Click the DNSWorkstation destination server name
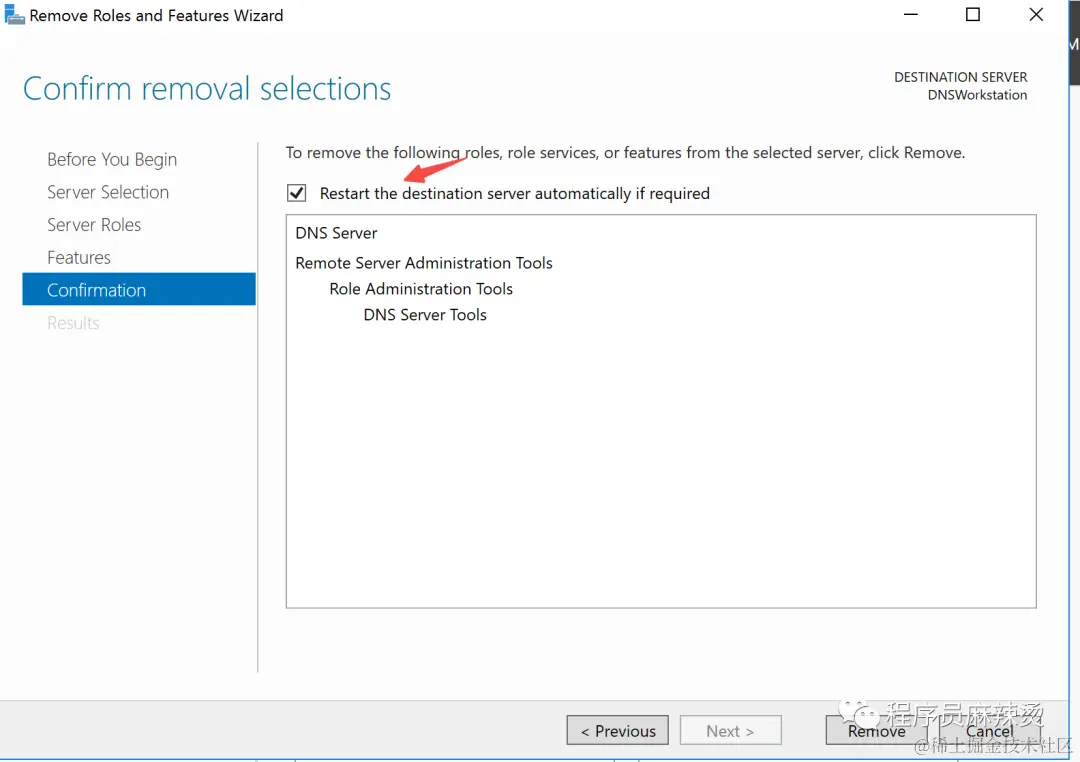This screenshot has width=1080, height=762. click(x=977, y=95)
